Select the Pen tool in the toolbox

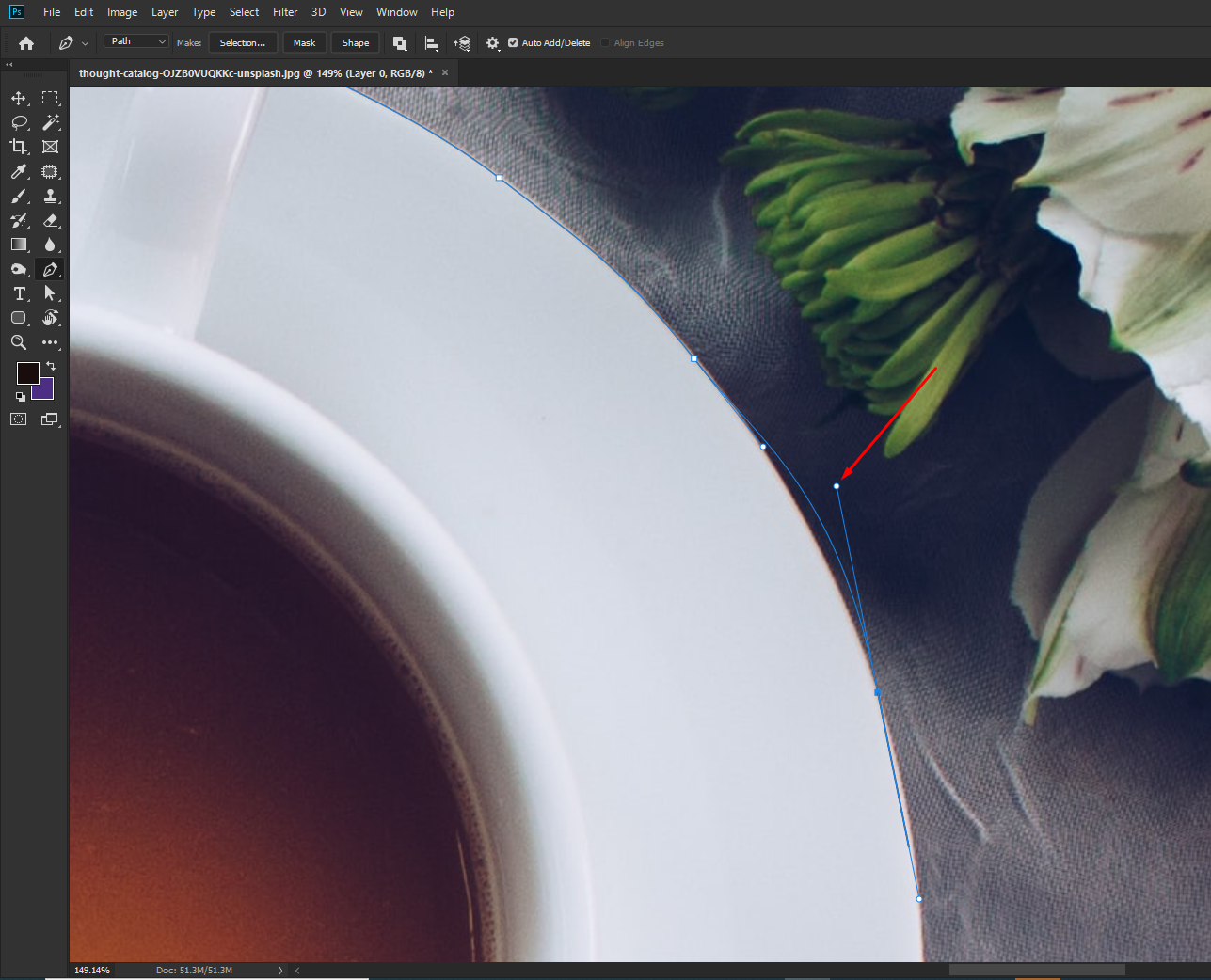[50, 269]
